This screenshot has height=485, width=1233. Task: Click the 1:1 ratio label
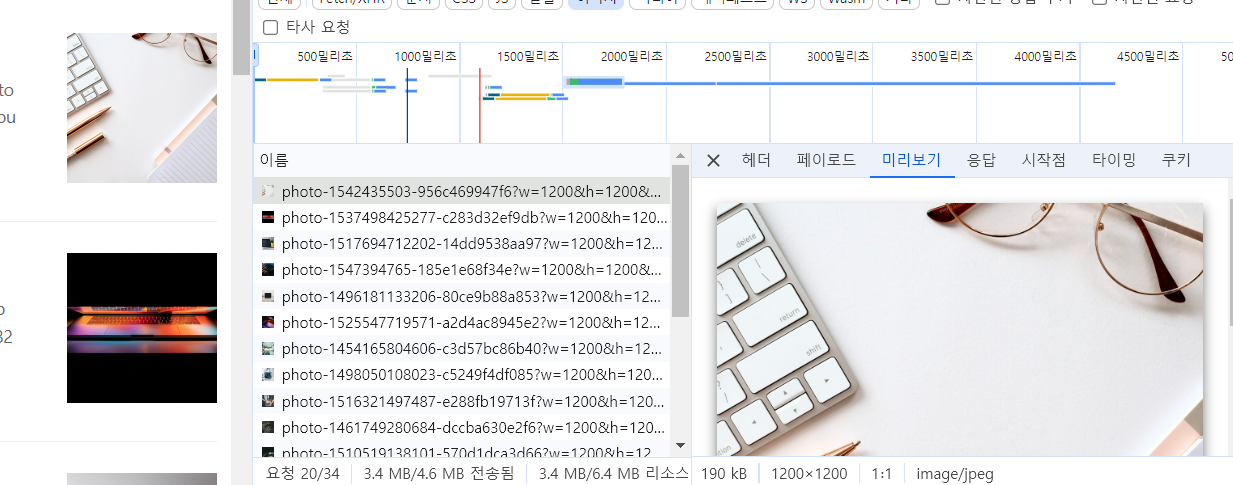tap(881, 473)
